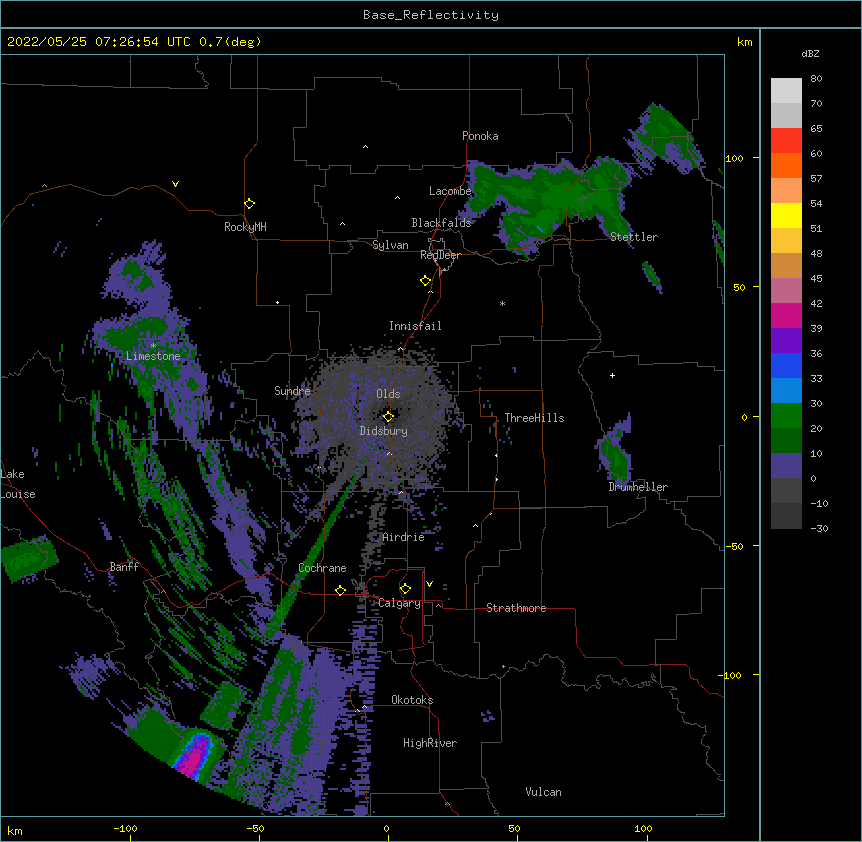This screenshot has width=862, height=842.
Task: Click the ThreeHills town label
Action: (534, 418)
